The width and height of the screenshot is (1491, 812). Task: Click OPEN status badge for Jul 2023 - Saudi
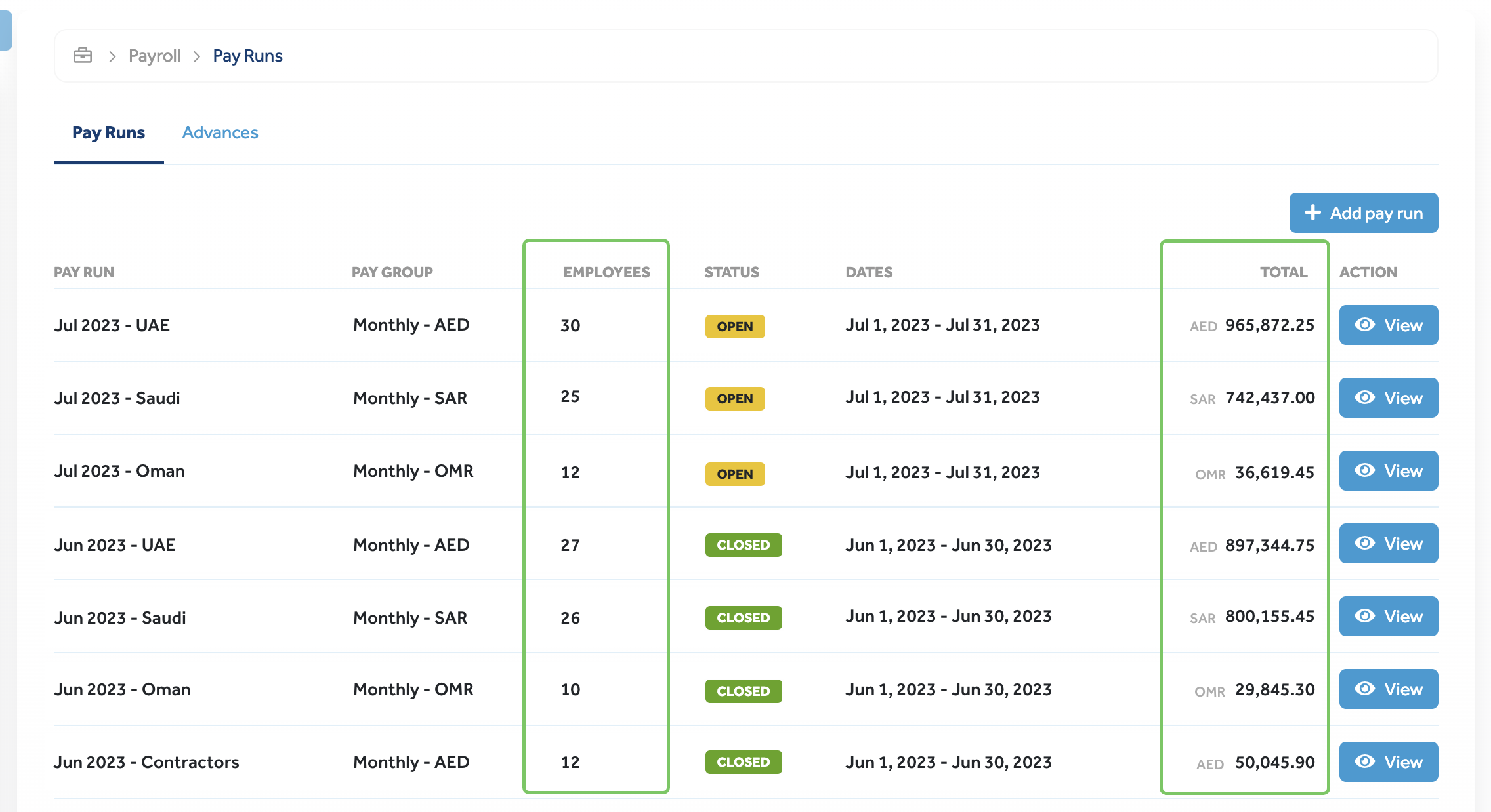(x=734, y=399)
